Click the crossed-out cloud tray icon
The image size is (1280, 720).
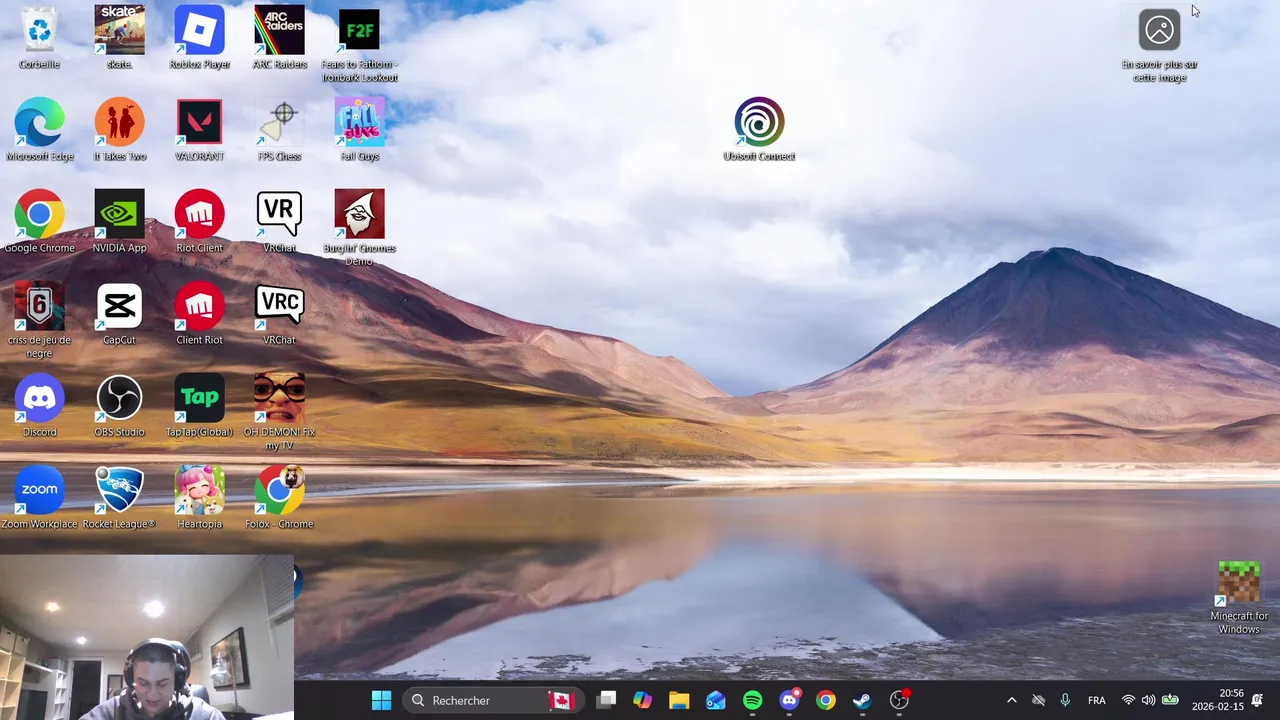point(1038,700)
